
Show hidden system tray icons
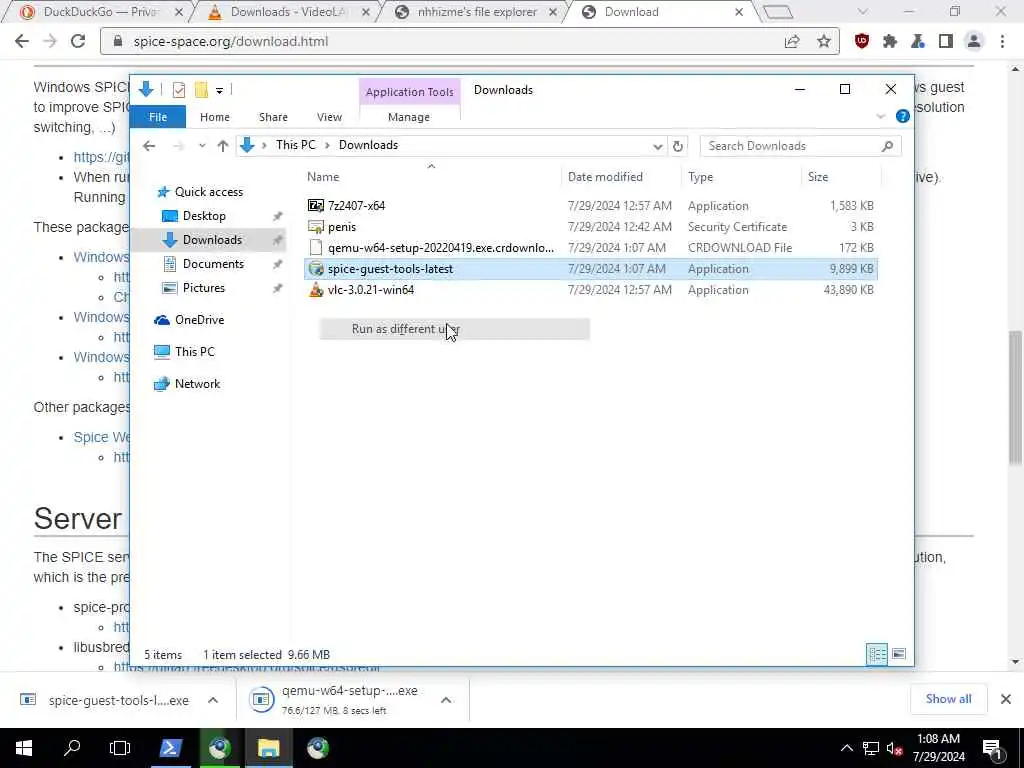[846, 748]
